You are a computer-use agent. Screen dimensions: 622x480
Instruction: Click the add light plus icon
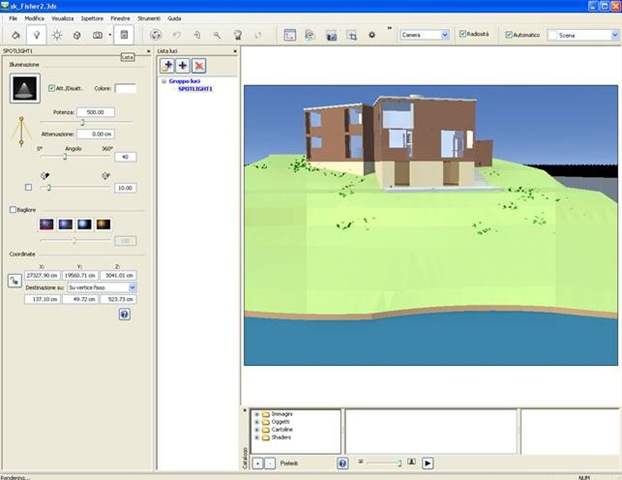pyautogui.click(x=183, y=65)
